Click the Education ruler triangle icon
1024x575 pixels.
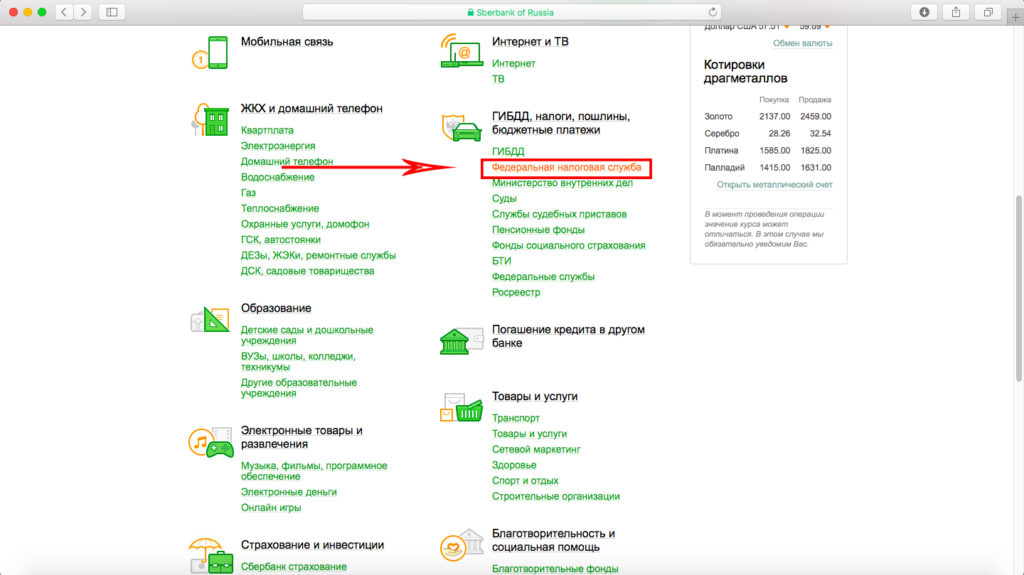(x=211, y=320)
